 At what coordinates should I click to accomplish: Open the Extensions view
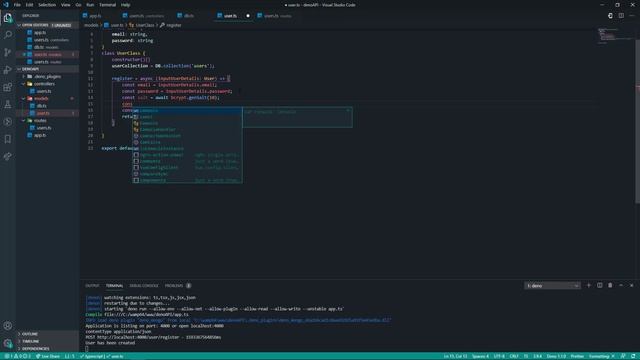point(8,87)
